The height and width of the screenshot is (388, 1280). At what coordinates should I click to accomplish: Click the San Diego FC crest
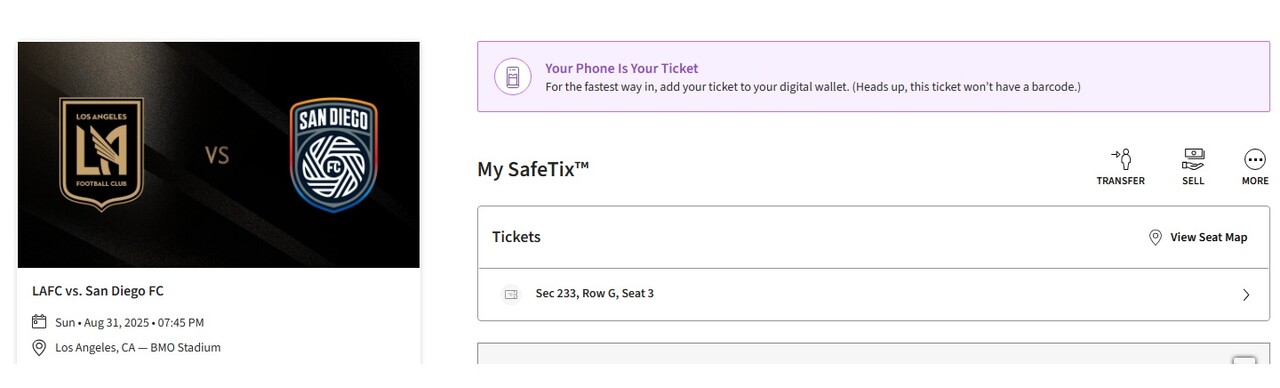(334, 155)
